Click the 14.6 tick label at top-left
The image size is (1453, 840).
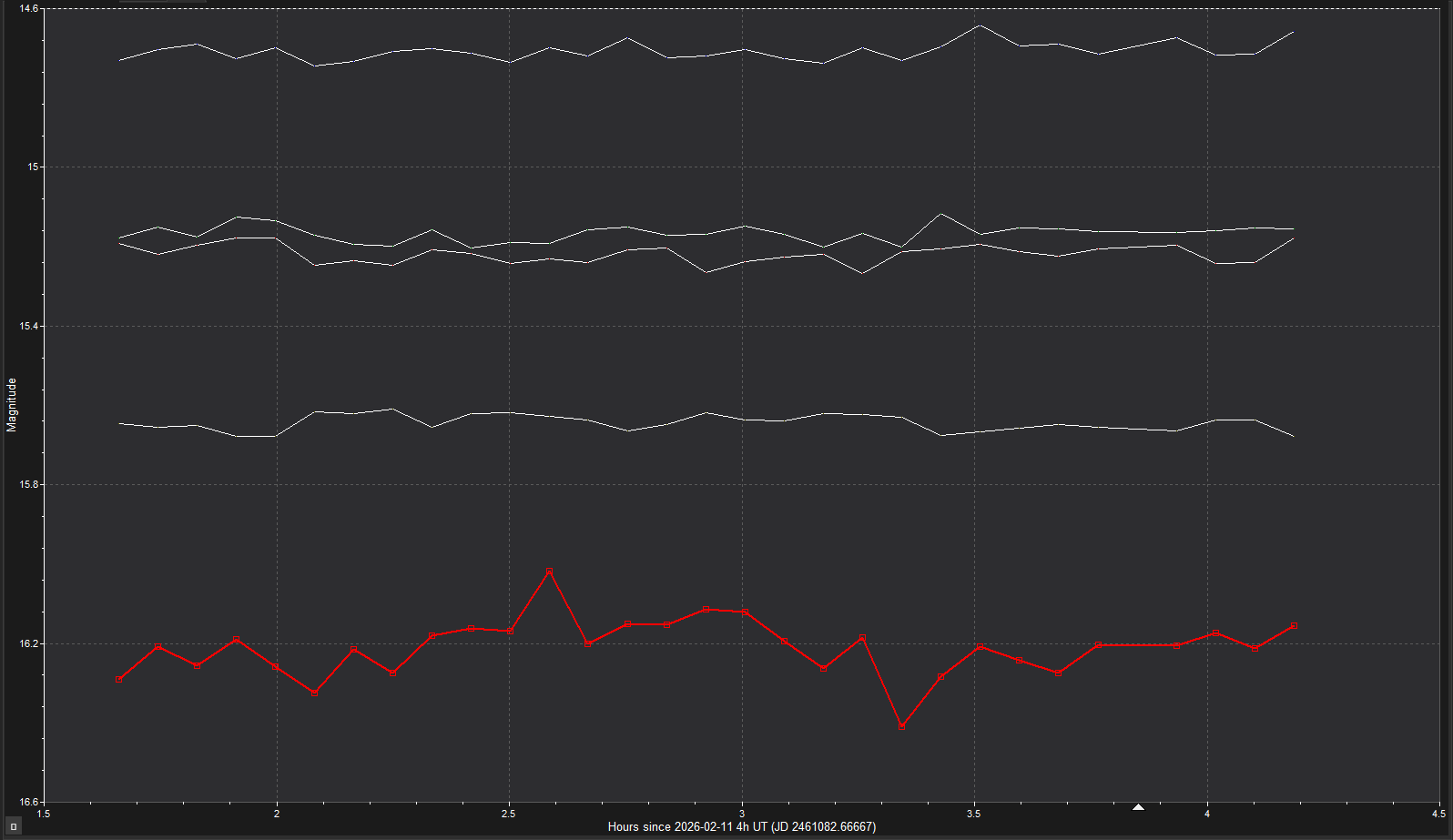pyautogui.click(x=30, y=8)
